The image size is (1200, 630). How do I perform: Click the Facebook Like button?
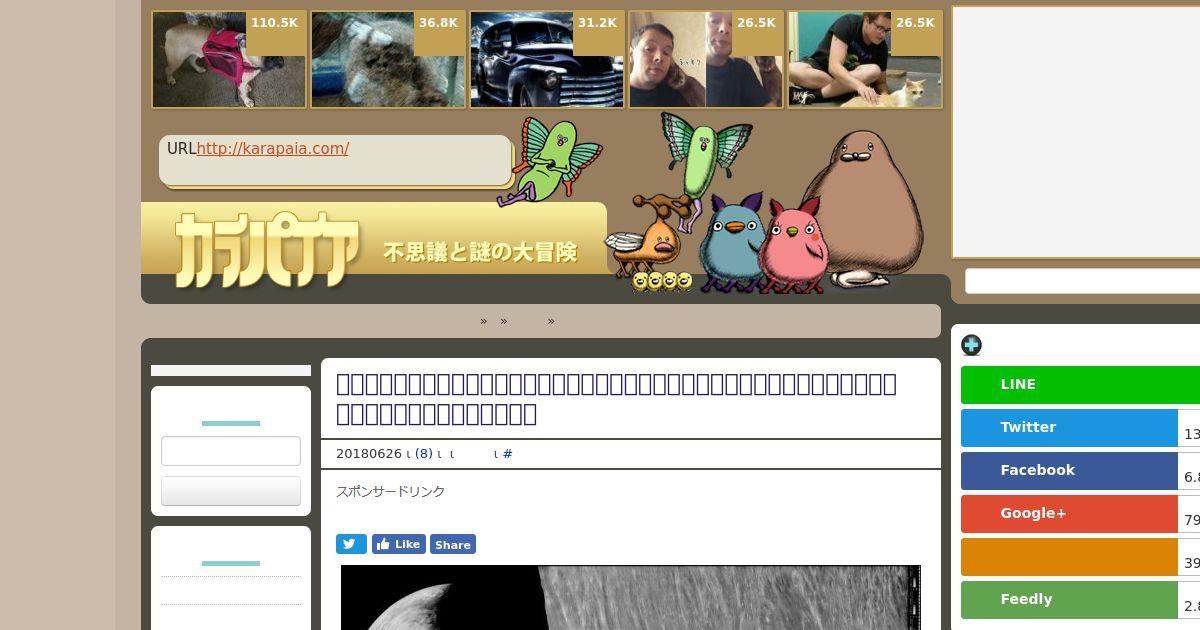pyautogui.click(x=399, y=544)
